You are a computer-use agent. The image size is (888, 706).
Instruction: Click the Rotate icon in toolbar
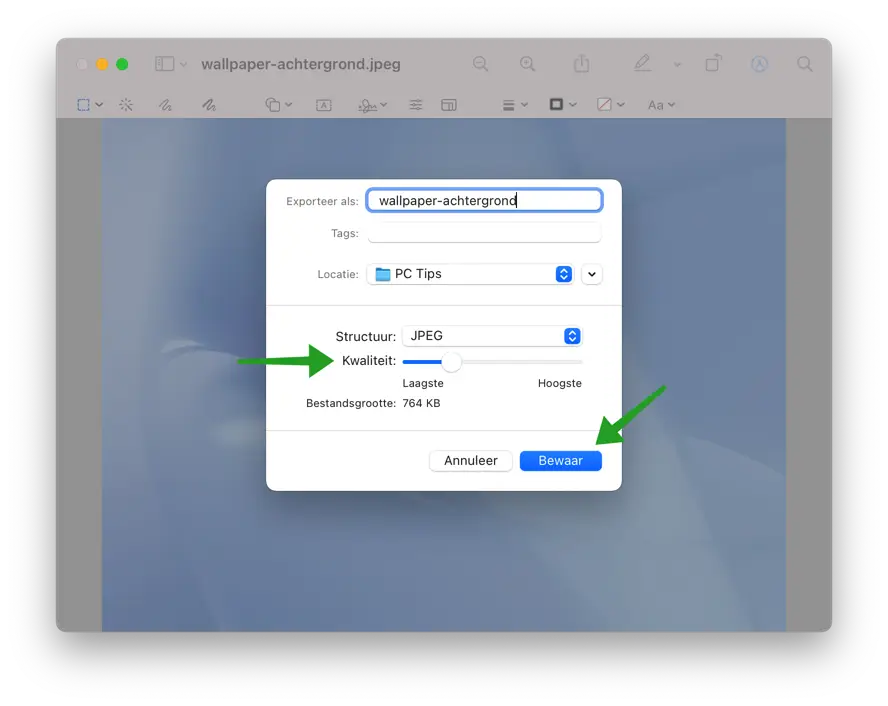click(x=714, y=63)
